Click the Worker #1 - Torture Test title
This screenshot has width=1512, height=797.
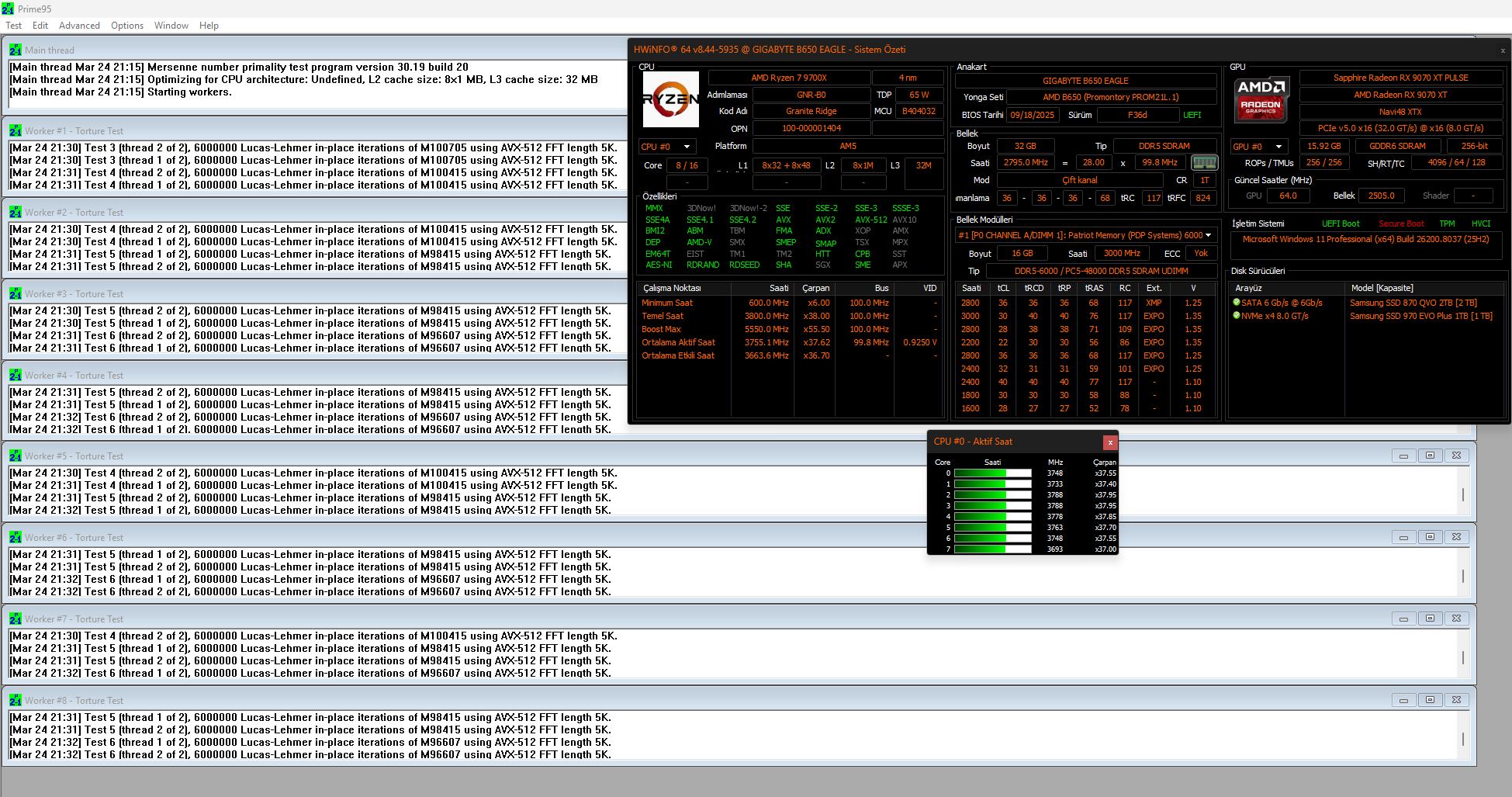[x=74, y=131]
